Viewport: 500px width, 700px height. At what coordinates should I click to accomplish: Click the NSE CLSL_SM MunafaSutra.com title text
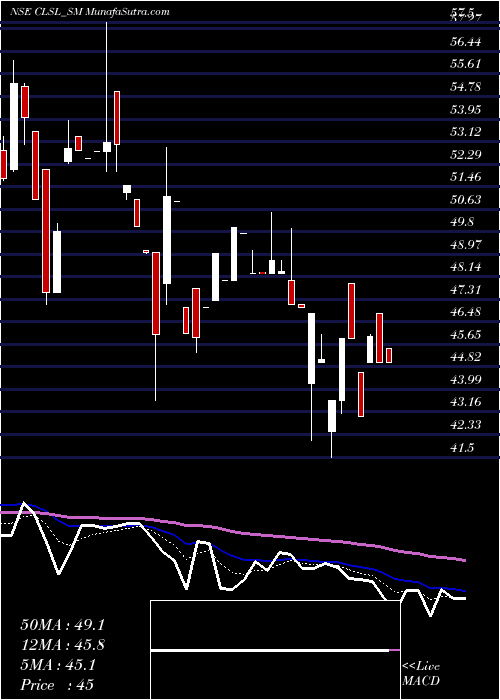pos(90,11)
